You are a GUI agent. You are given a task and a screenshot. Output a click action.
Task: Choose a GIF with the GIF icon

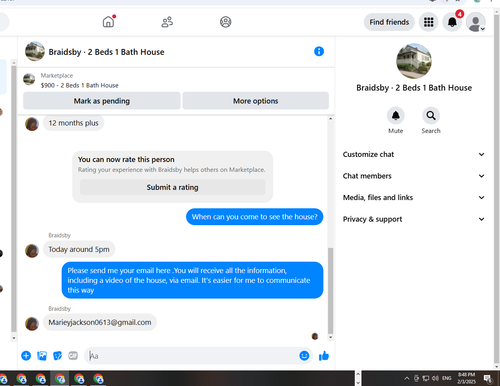[x=73, y=356]
